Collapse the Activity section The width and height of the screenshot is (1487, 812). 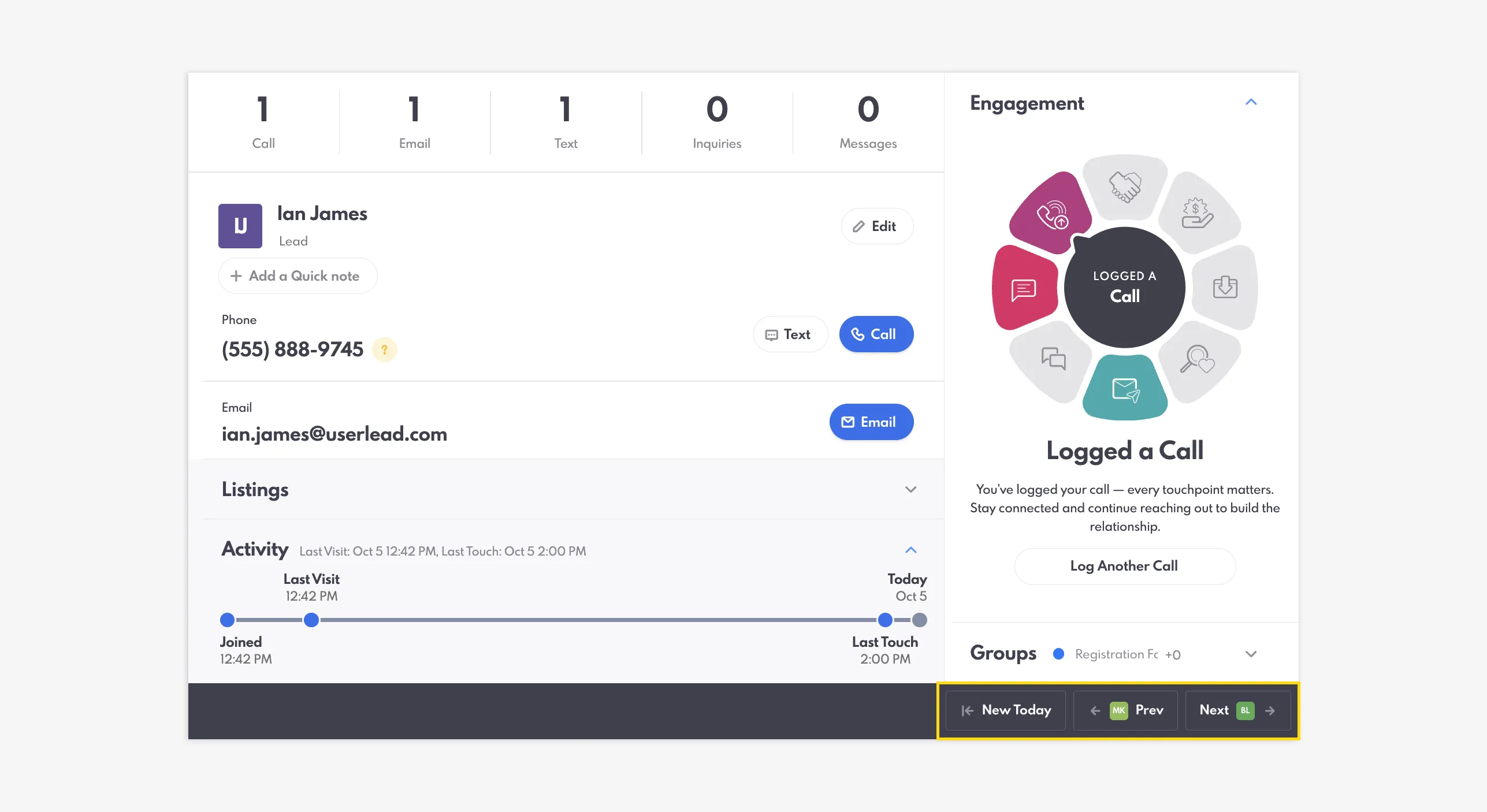coord(910,550)
